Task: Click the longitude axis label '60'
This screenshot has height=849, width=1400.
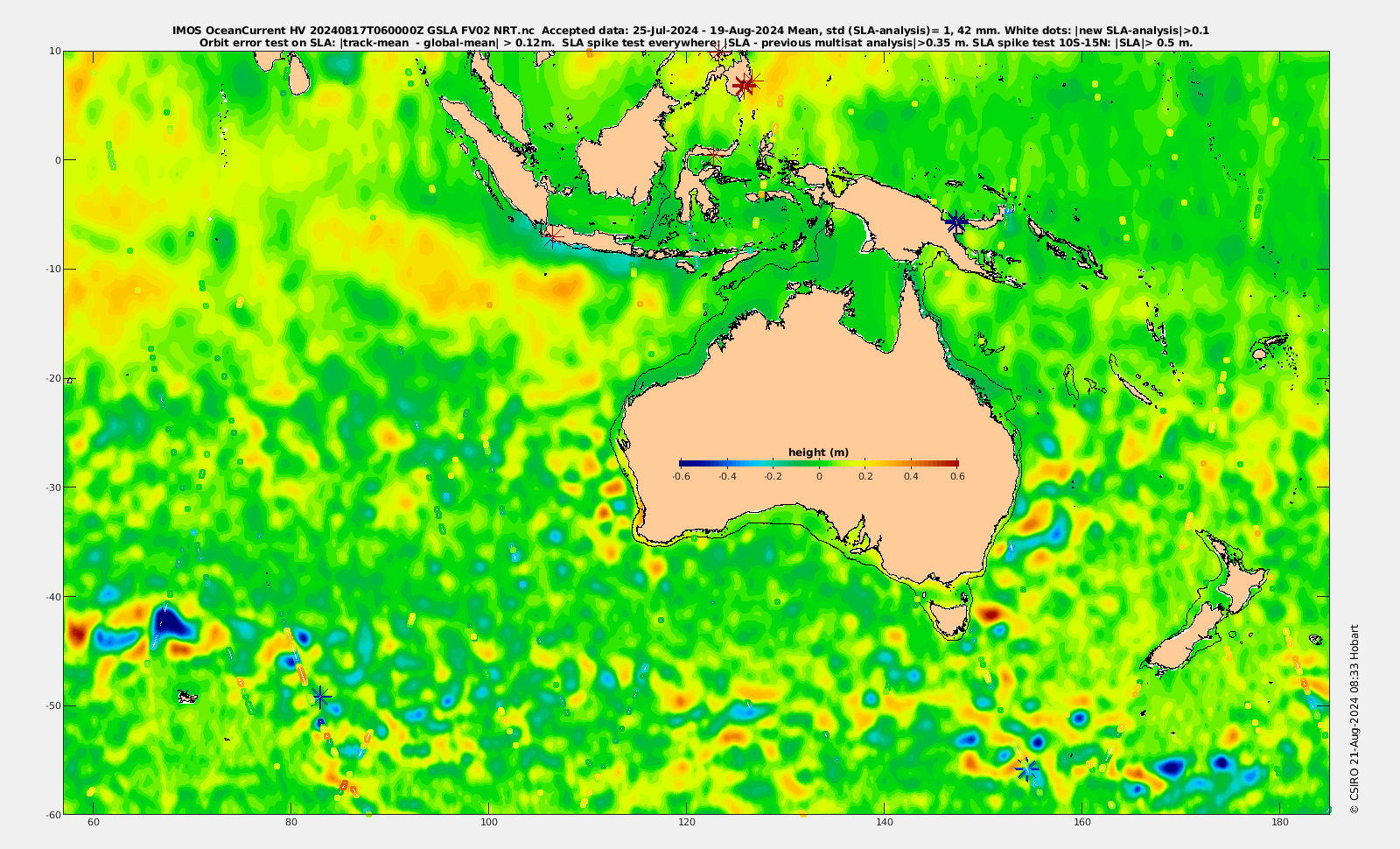Action: point(94,823)
